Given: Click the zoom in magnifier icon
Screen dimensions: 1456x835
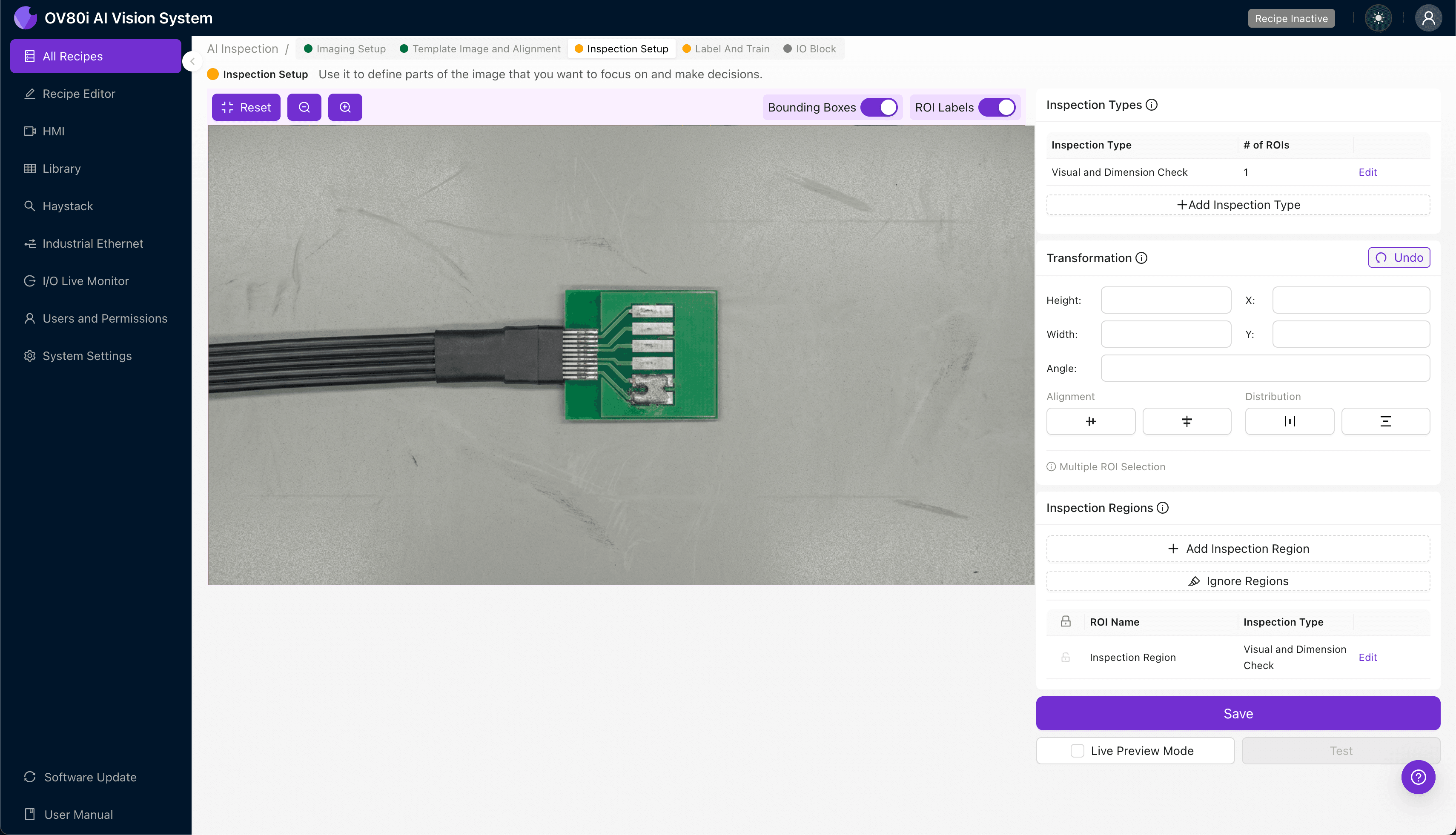Looking at the screenshot, I should pos(345,107).
